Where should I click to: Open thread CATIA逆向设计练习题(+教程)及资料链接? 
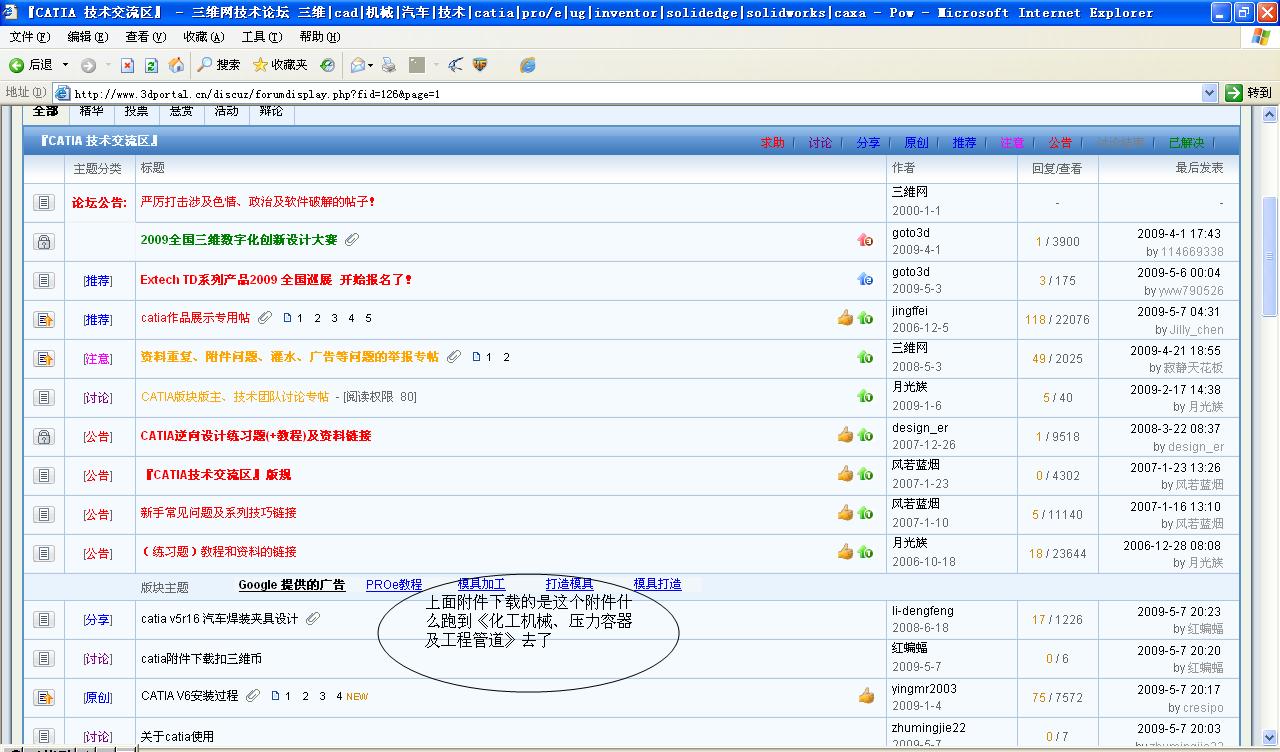[x=256, y=436]
